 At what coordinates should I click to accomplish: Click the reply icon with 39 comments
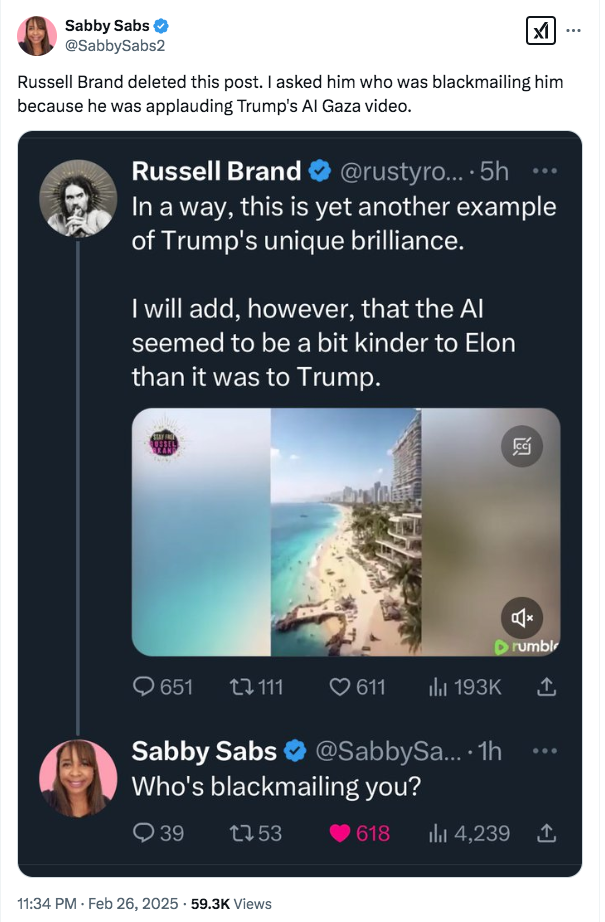[x=158, y=832]
